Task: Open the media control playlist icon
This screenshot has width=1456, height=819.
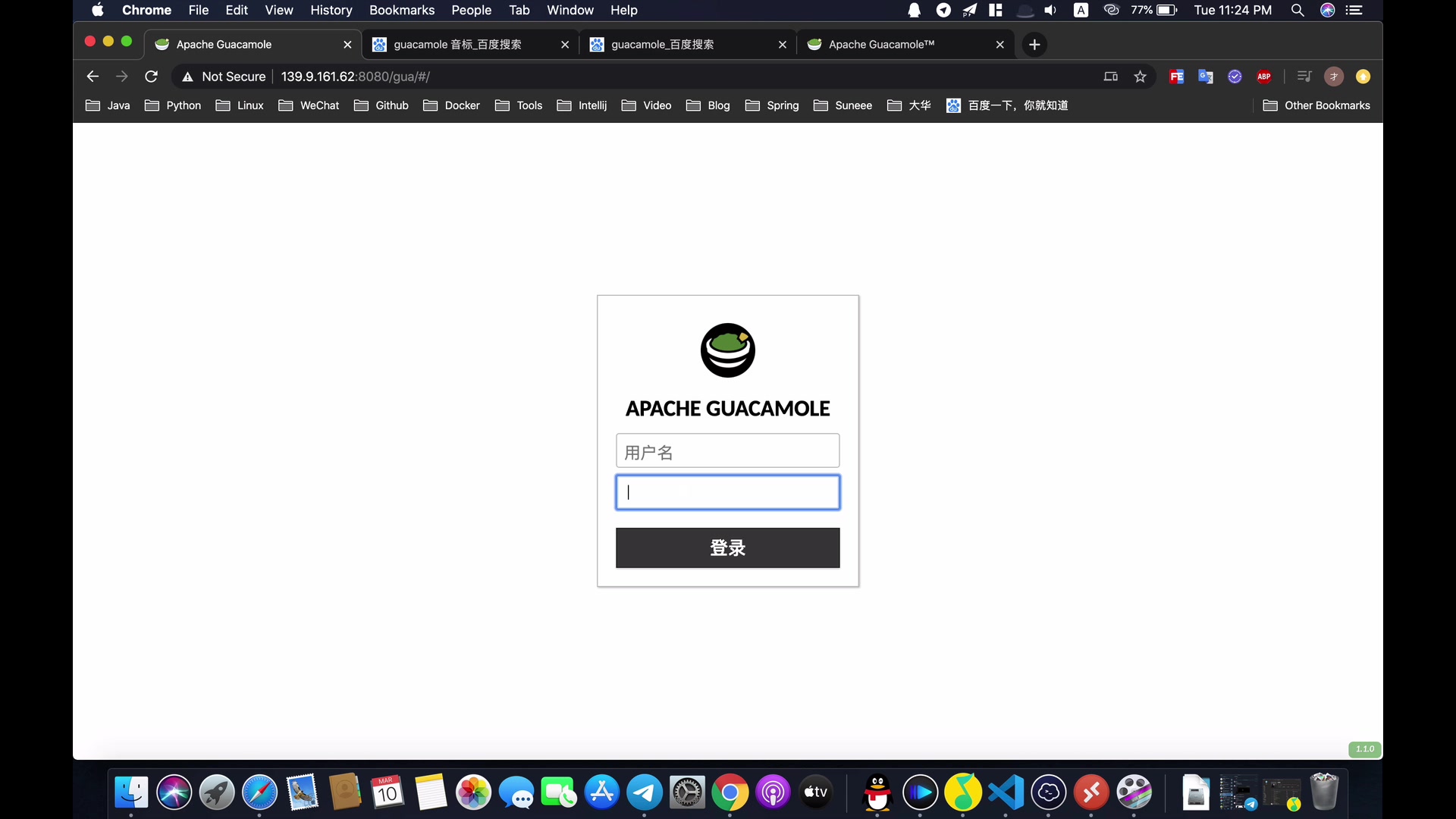Action: (x=1304, y=77)
